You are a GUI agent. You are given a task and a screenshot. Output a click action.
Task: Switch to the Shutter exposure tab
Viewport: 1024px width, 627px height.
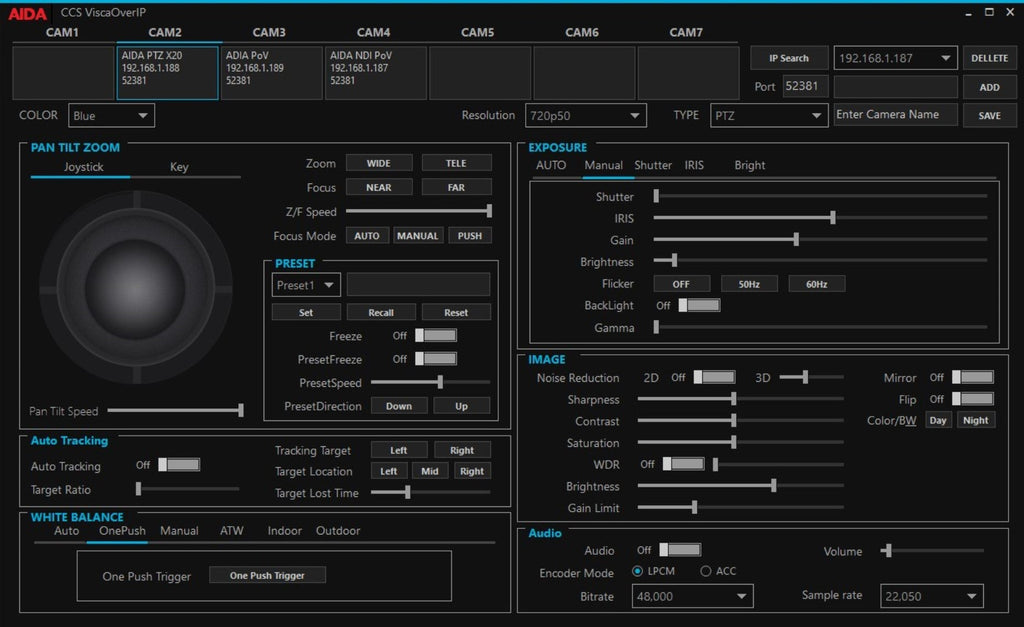point(652,165)
